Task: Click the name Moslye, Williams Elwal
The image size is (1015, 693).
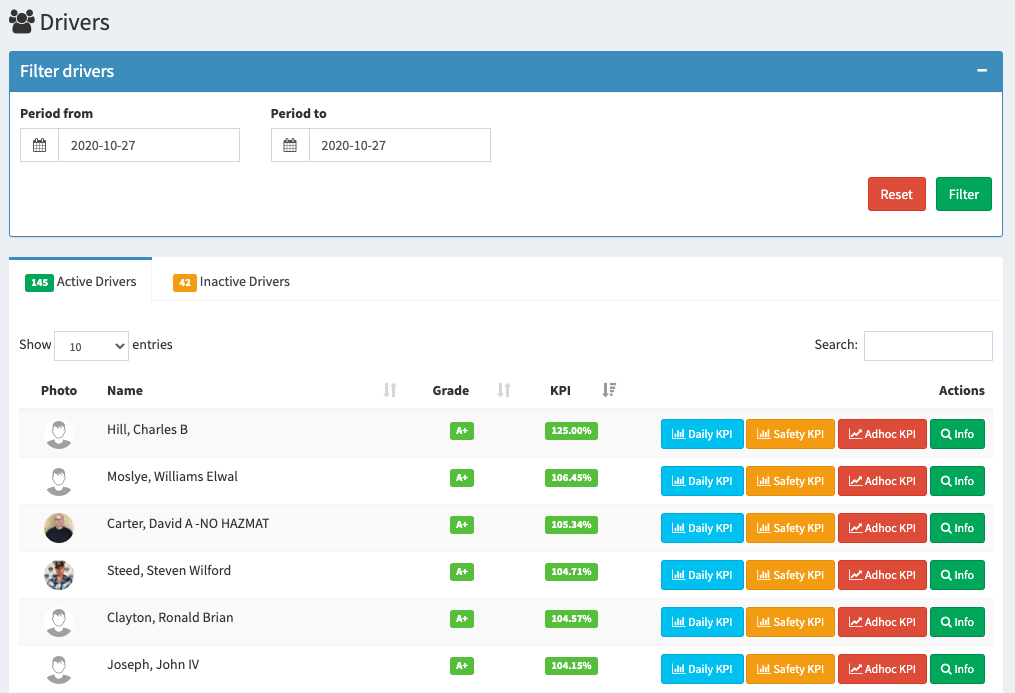Action: [172, 477]
